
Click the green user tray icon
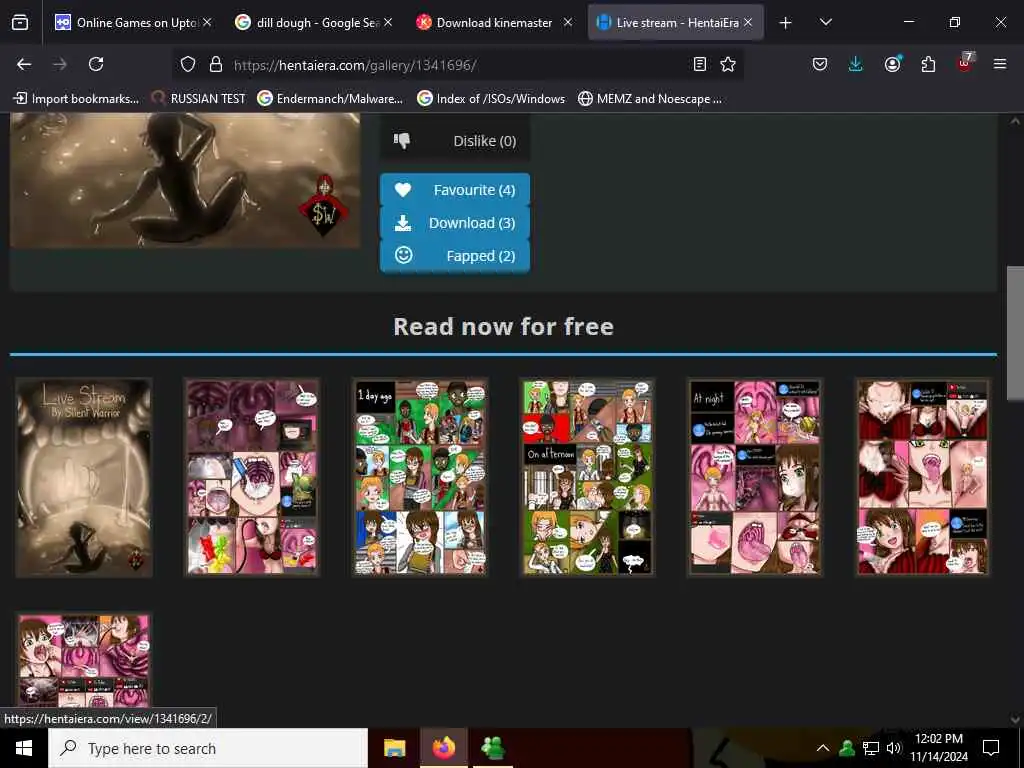coord(847,748)
